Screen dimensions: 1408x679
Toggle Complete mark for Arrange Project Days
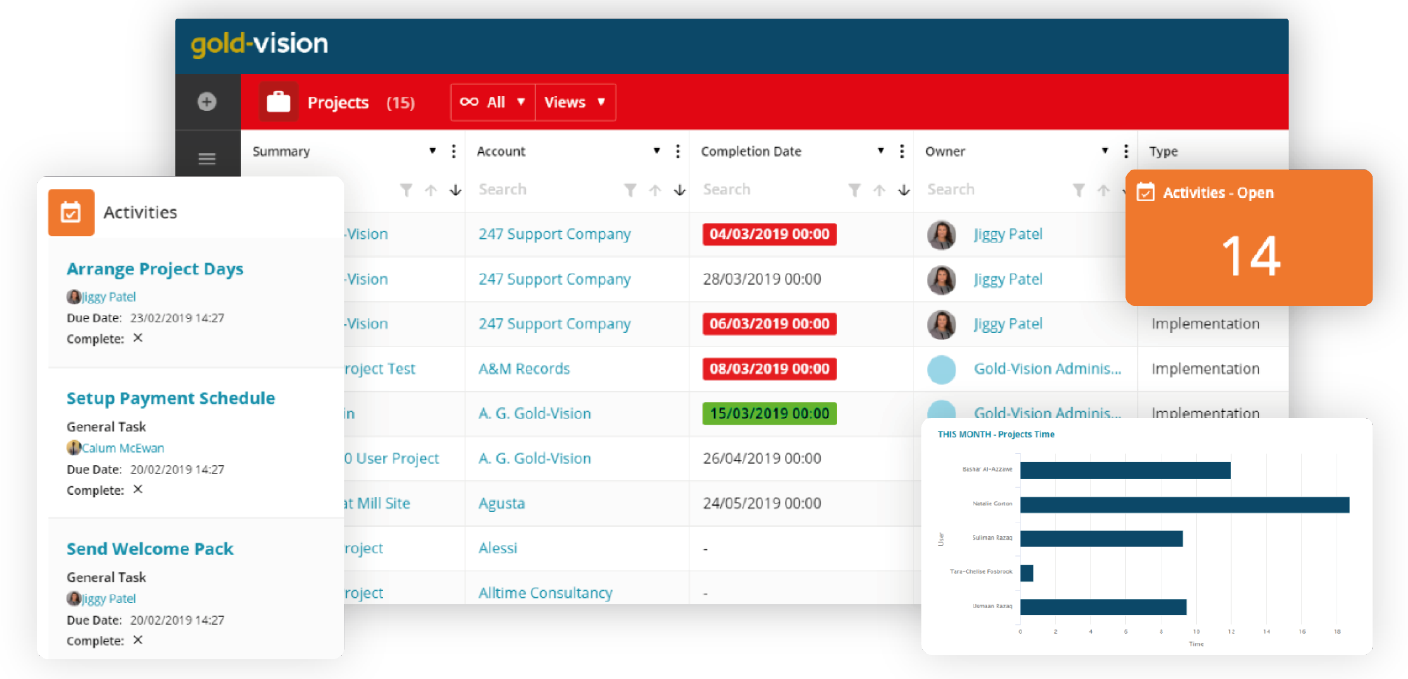(138, 338)
